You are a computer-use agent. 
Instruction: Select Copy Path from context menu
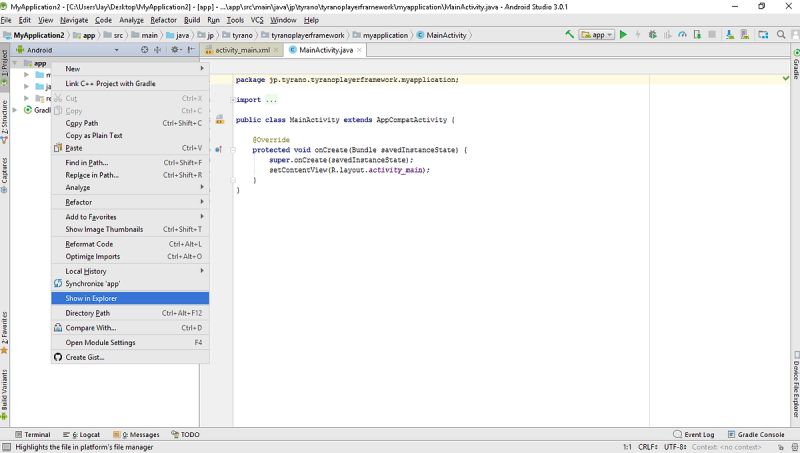click(130, 123)
